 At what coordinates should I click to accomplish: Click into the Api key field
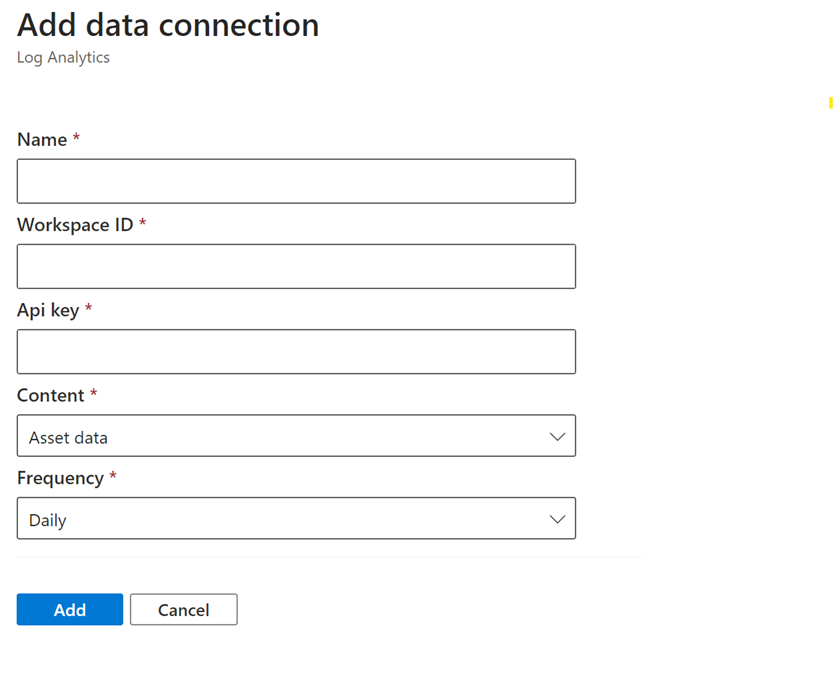pos(296,351)
